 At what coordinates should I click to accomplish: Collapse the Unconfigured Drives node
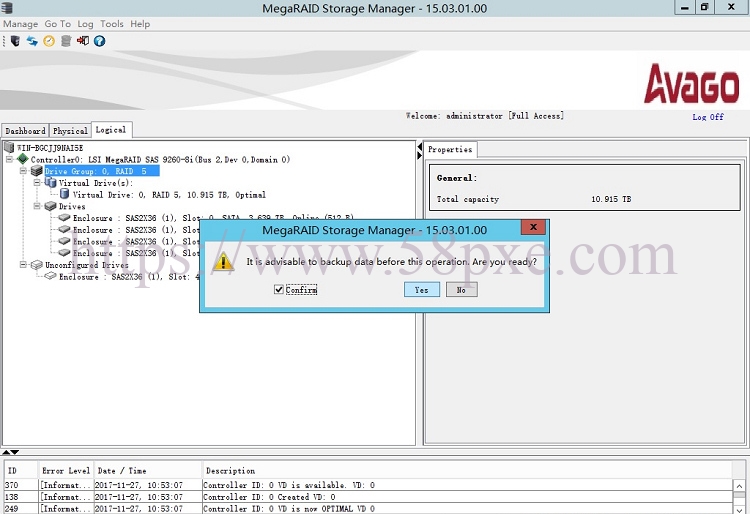23,264
